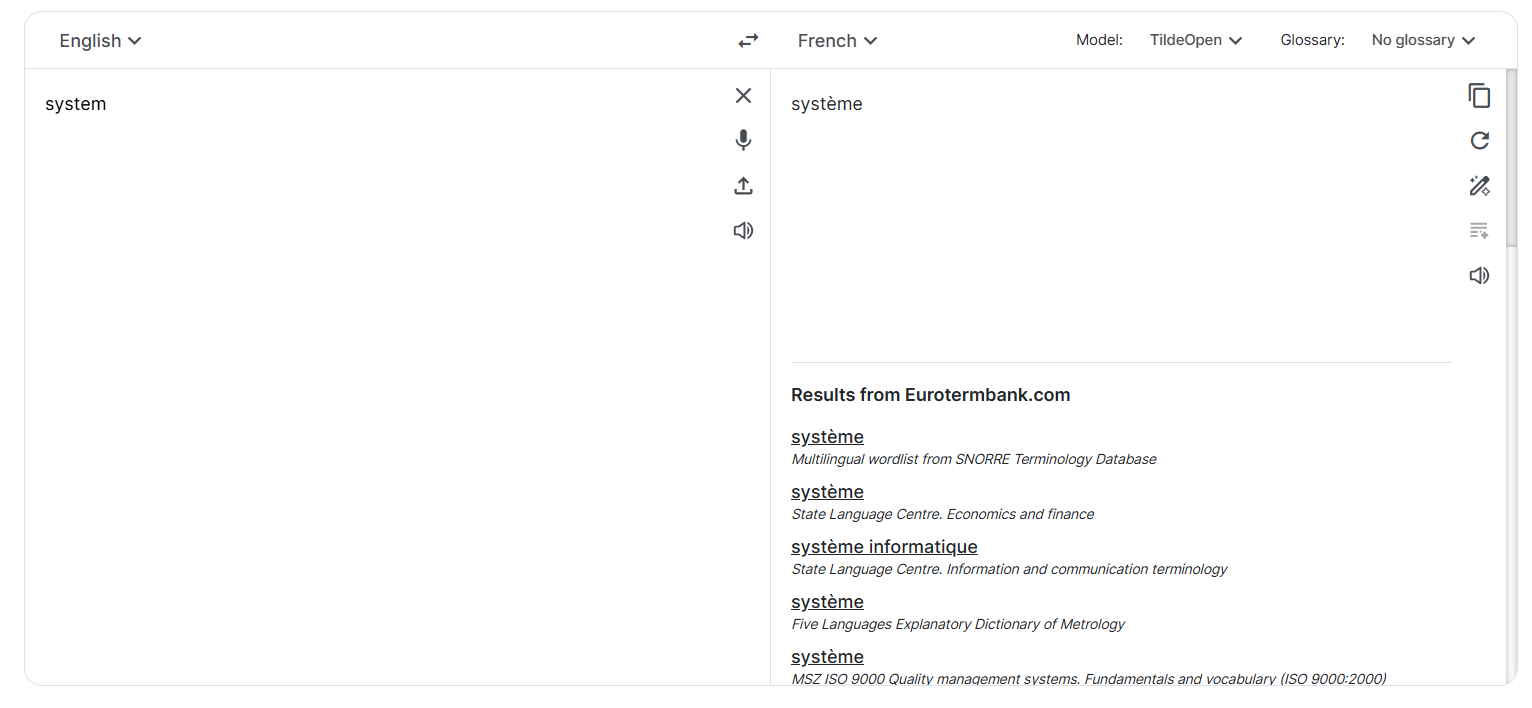Click the add-to-list icon on the translation panel

(x=1479, y=230)
